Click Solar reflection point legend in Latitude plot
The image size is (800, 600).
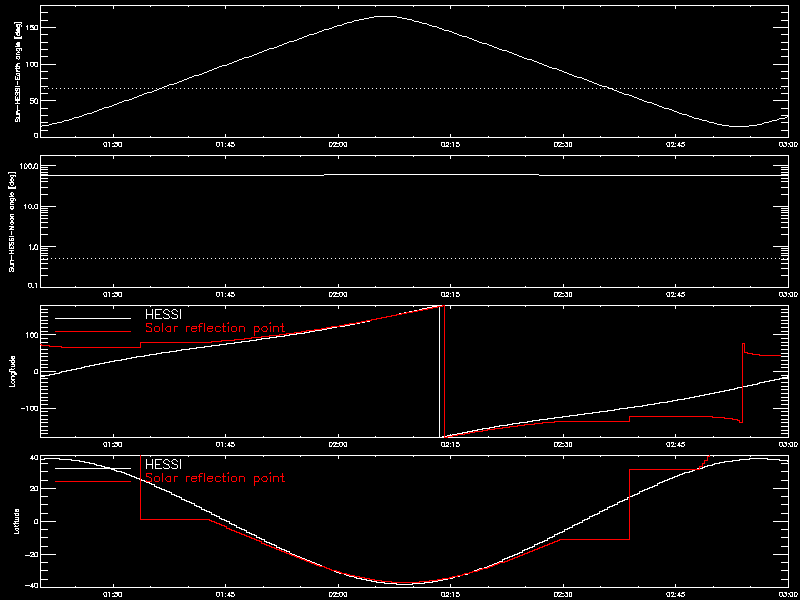click(215, 479)
